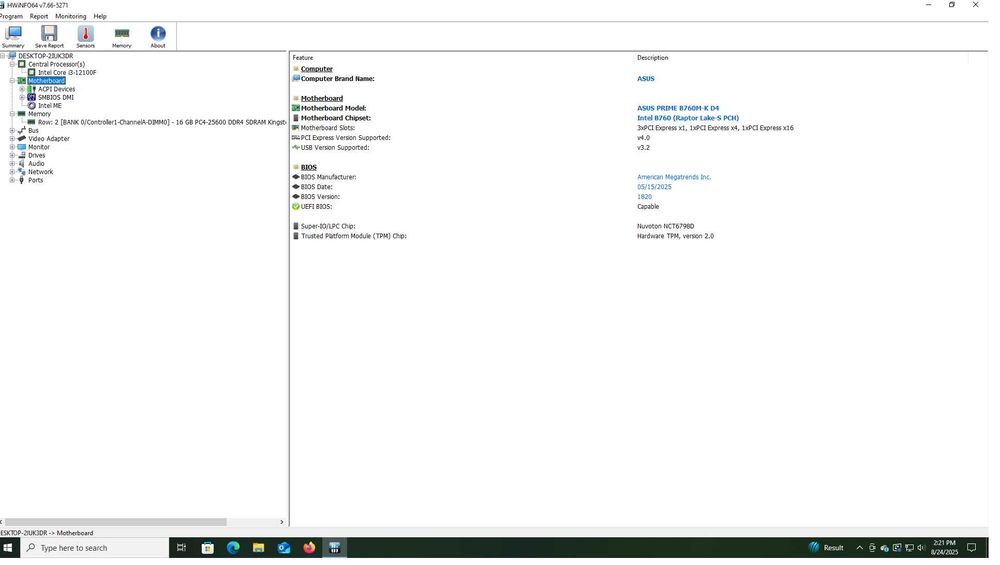Select Monitor in the tree
1000x565 pixels.
39,147
